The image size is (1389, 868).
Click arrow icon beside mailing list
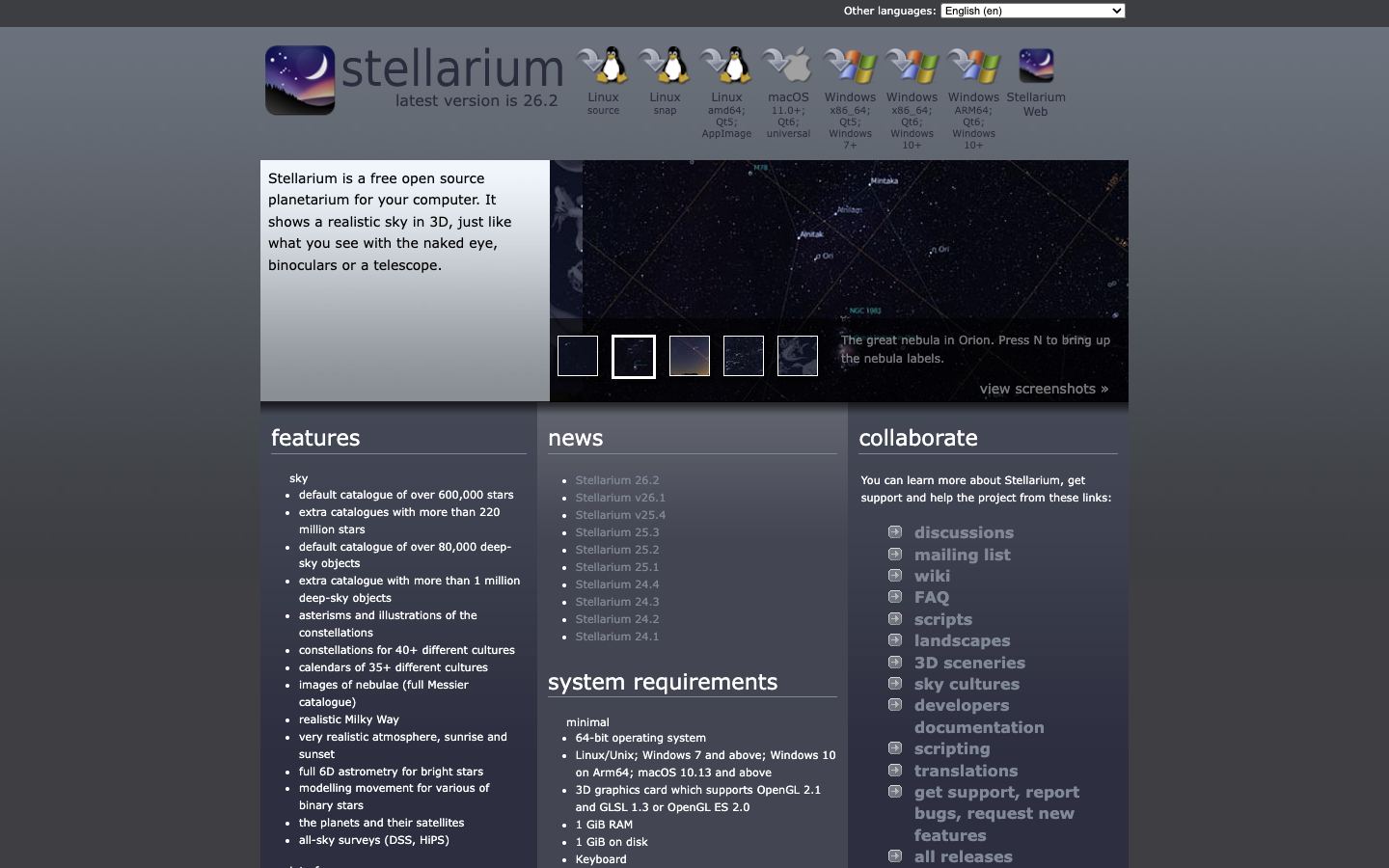(895, 554)
